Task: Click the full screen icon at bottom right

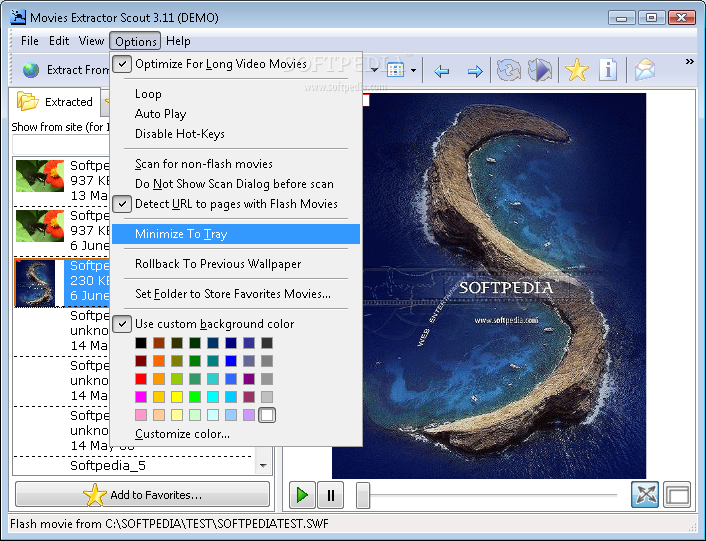Action: [677, 494]
